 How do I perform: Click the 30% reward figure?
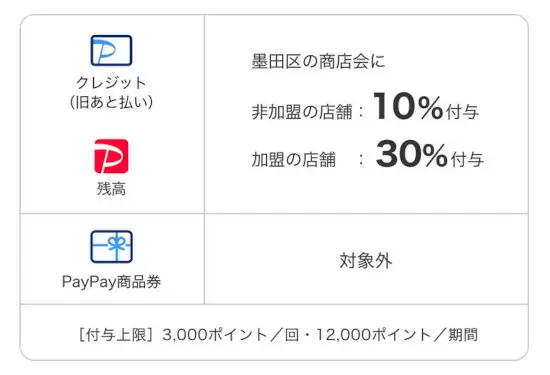click(x=411, y=154)
